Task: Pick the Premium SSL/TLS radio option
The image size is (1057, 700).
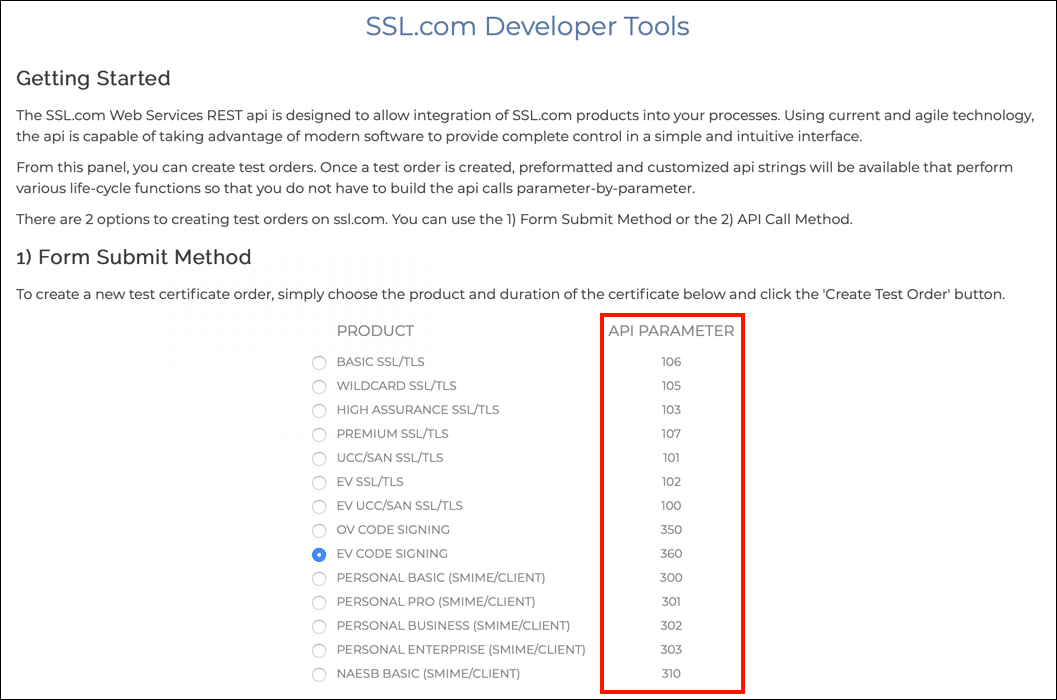Action: [319, 435]
